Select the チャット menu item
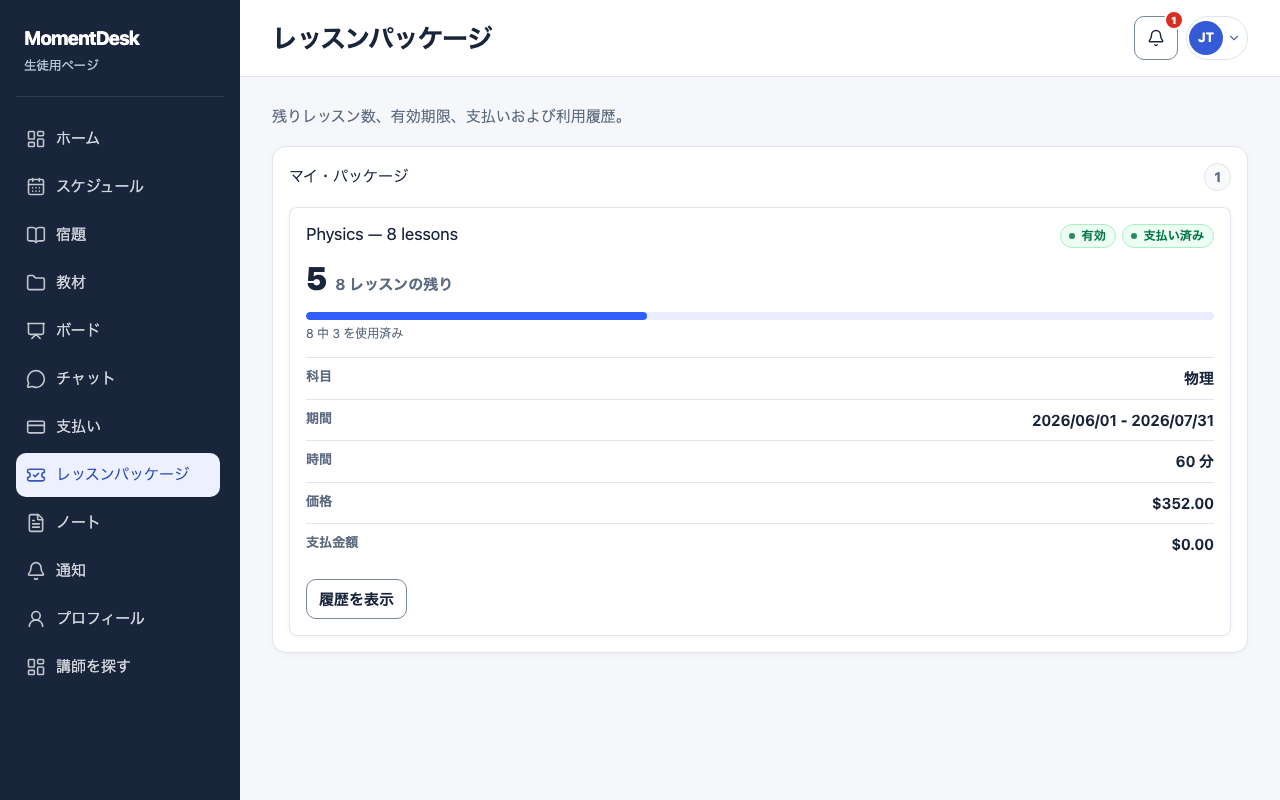 click(118, 379)
